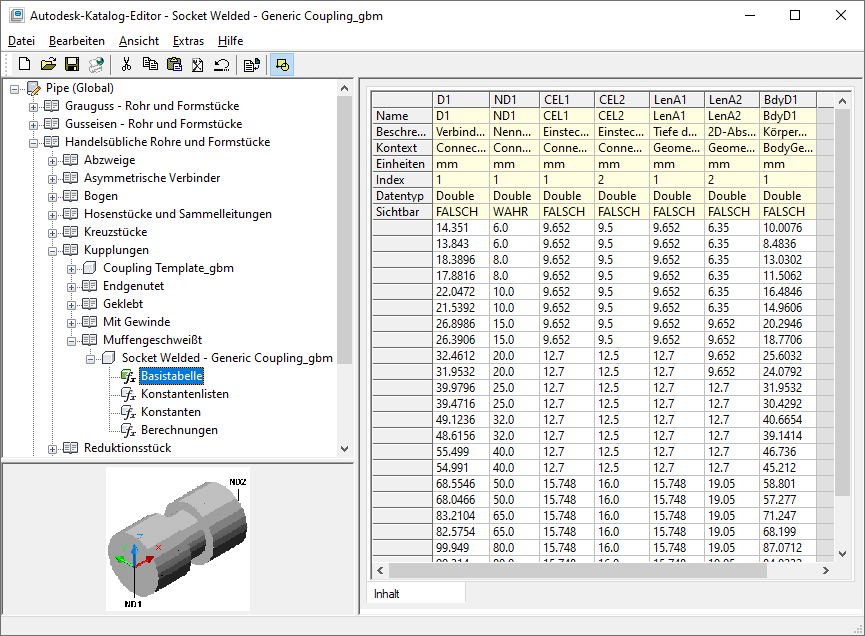
Task: Toggle the highlighted preview toolbar button
Action: click(x=282, y=64)
